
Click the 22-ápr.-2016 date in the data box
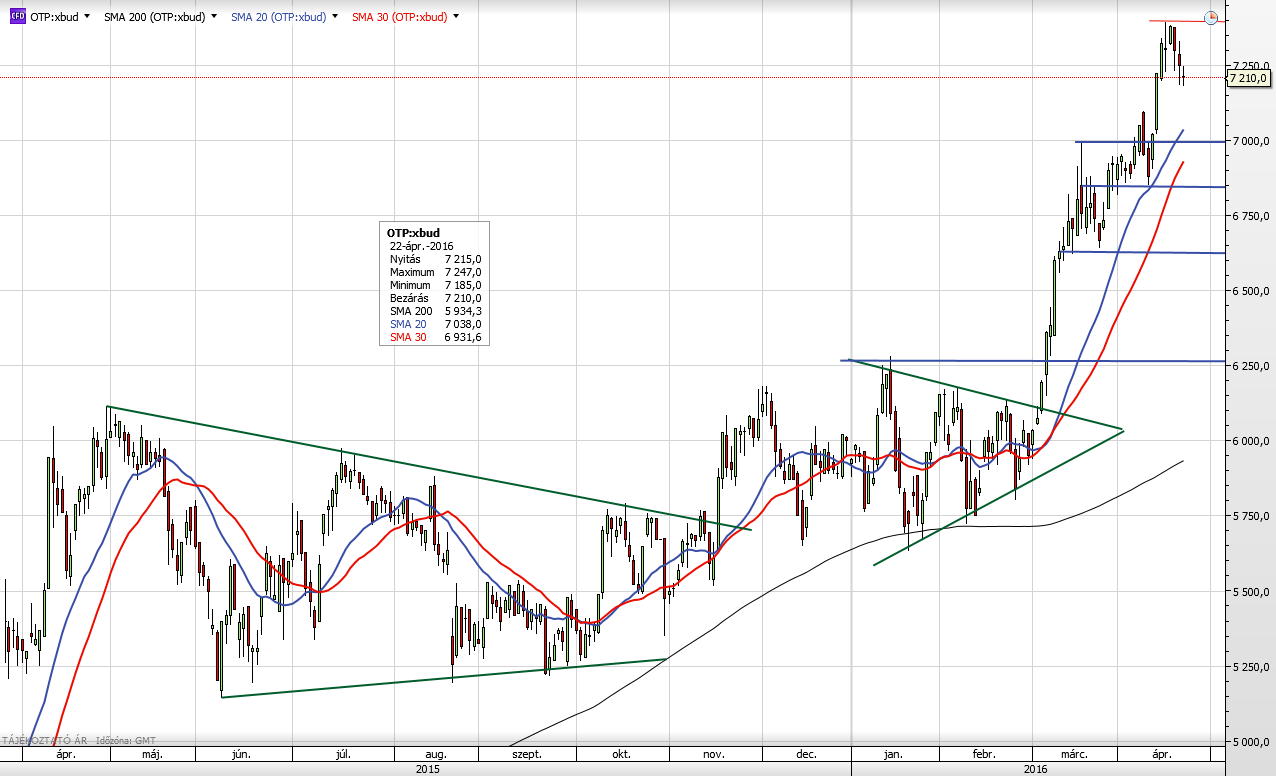tap(422, 246)
